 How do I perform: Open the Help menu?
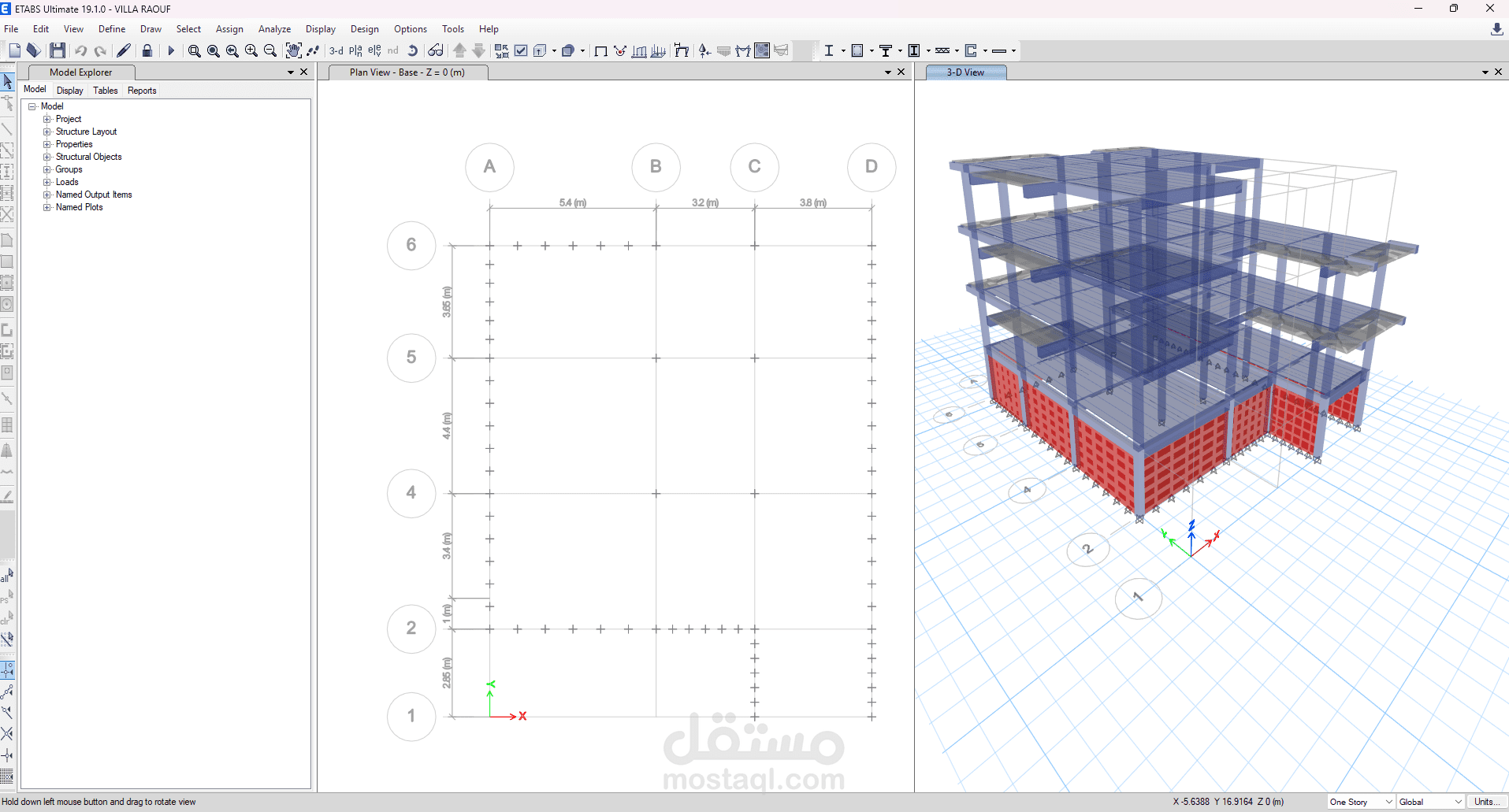(489, 29)
